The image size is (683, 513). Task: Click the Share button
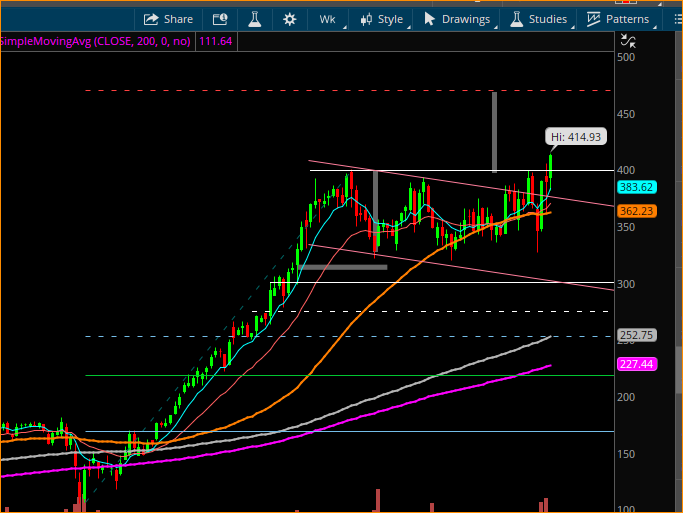pos(168,19)
